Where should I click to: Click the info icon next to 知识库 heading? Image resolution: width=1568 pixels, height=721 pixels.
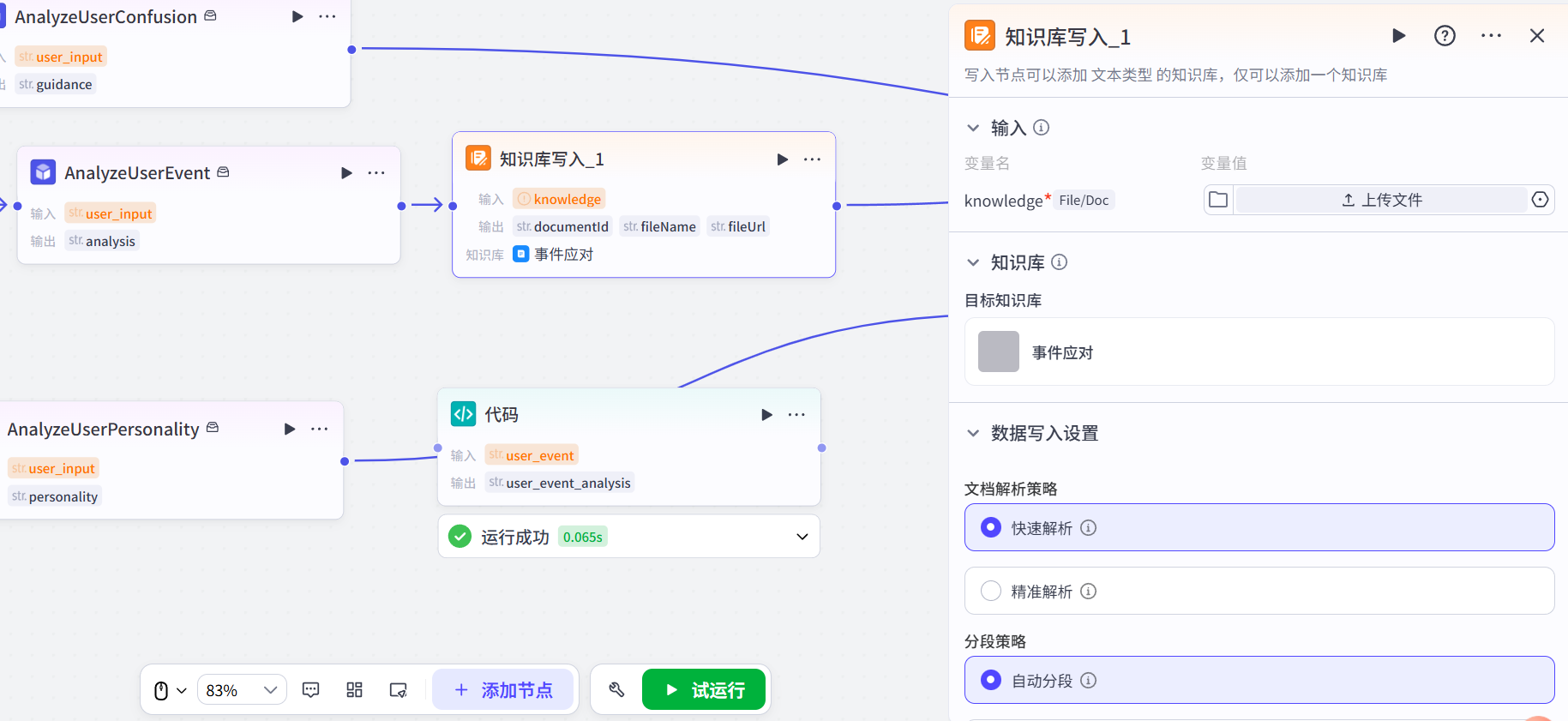point(1059,262)
